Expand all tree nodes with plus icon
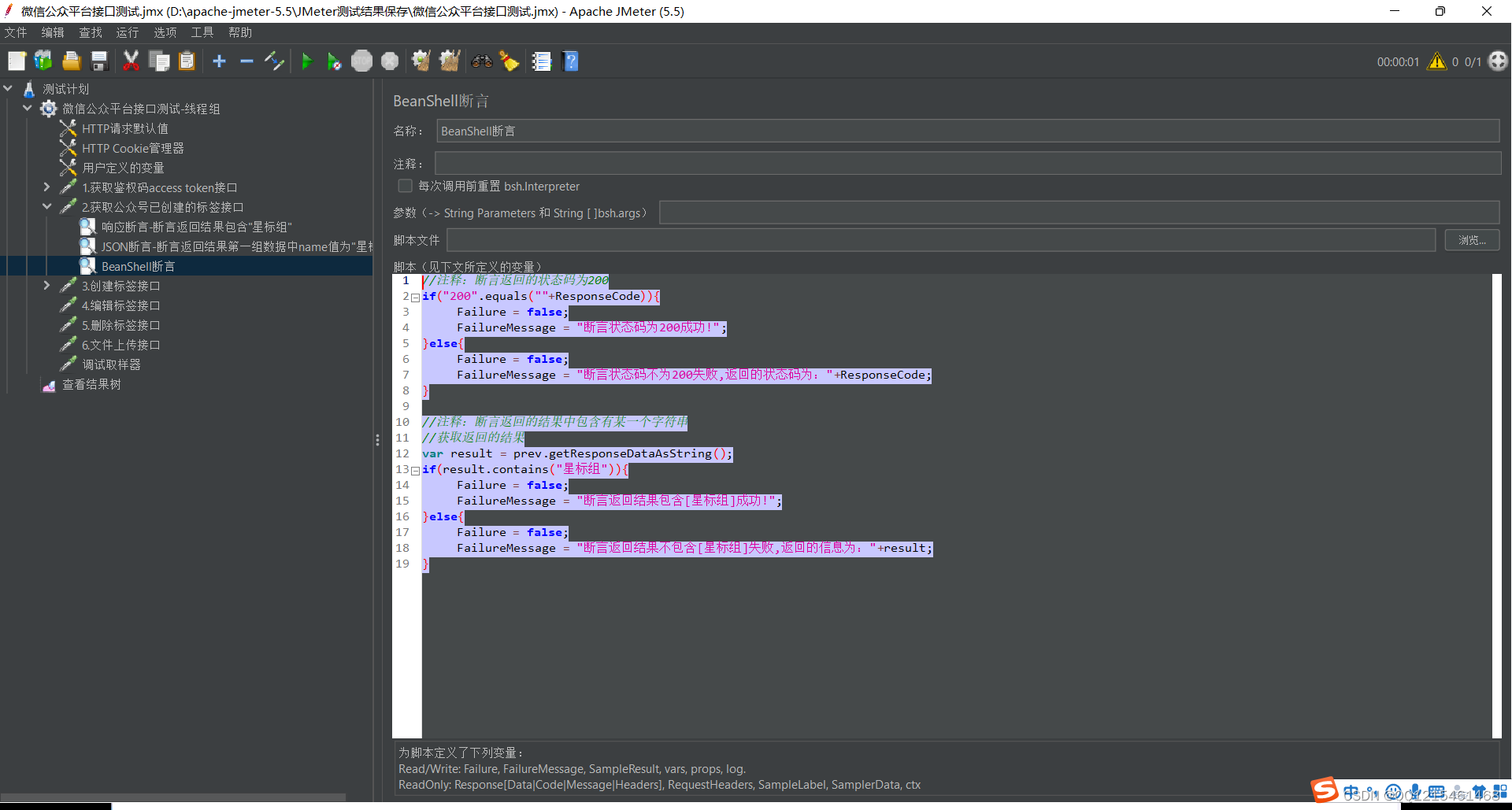Viewport: 1512px width, 810px height. click(x=219, y=61)
